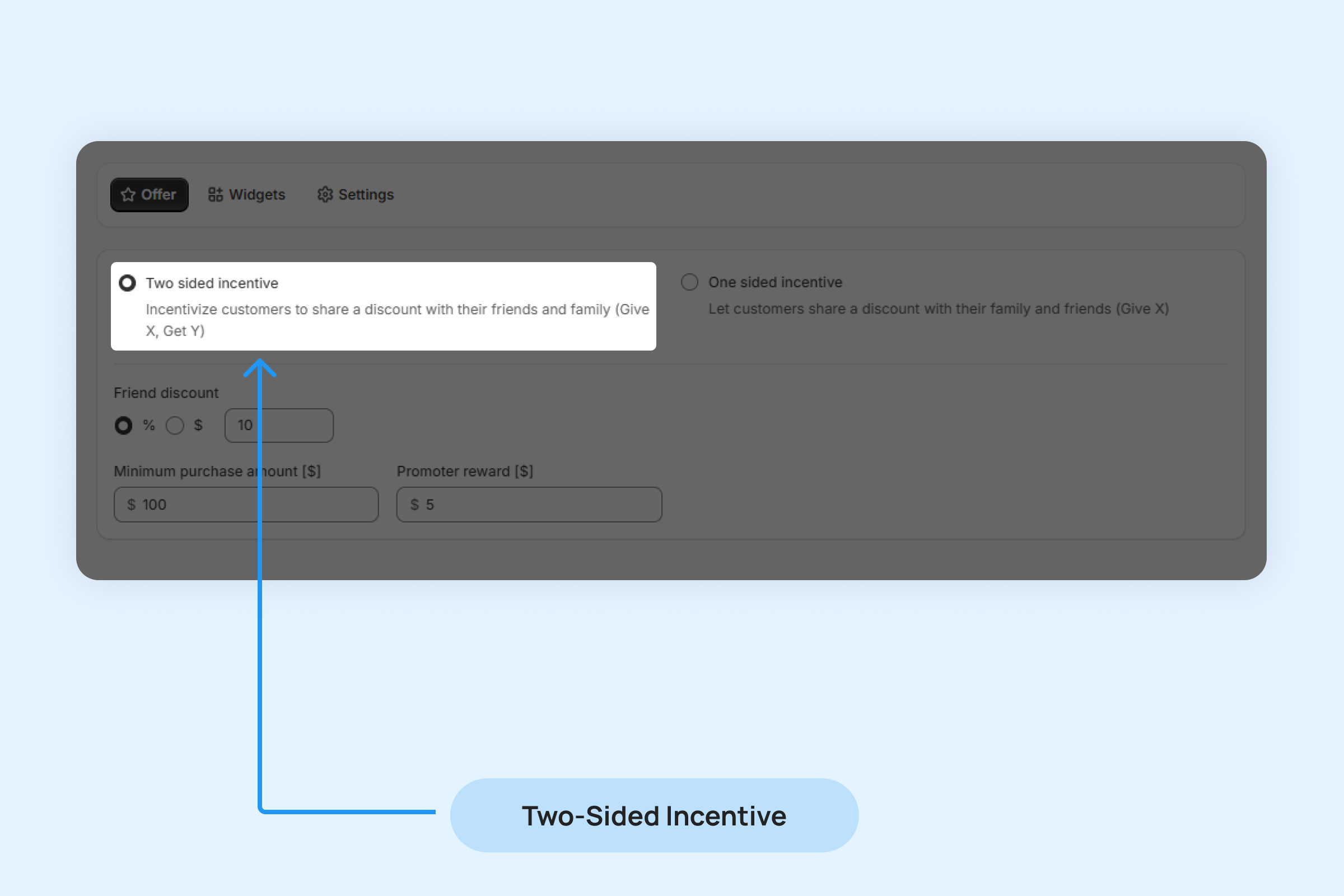The width and height of the screenshot is (1344, 896).
Task: Click the "Two sided incentive" title text
Action: coord(212,283)
